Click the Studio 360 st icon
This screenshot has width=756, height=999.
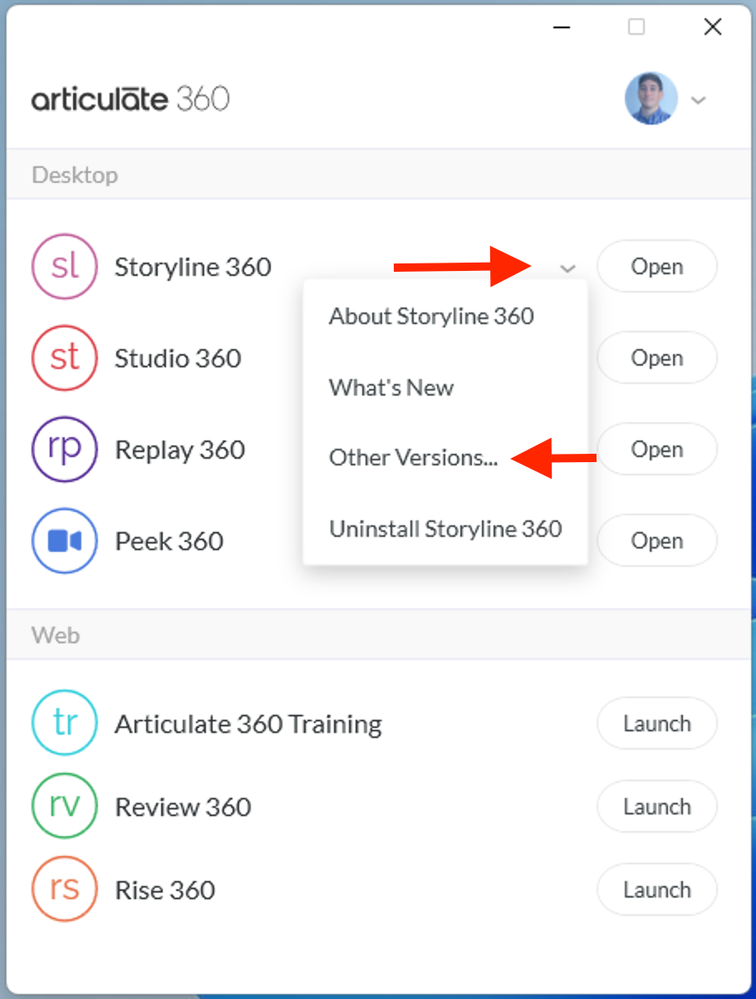tap(64, 358)
